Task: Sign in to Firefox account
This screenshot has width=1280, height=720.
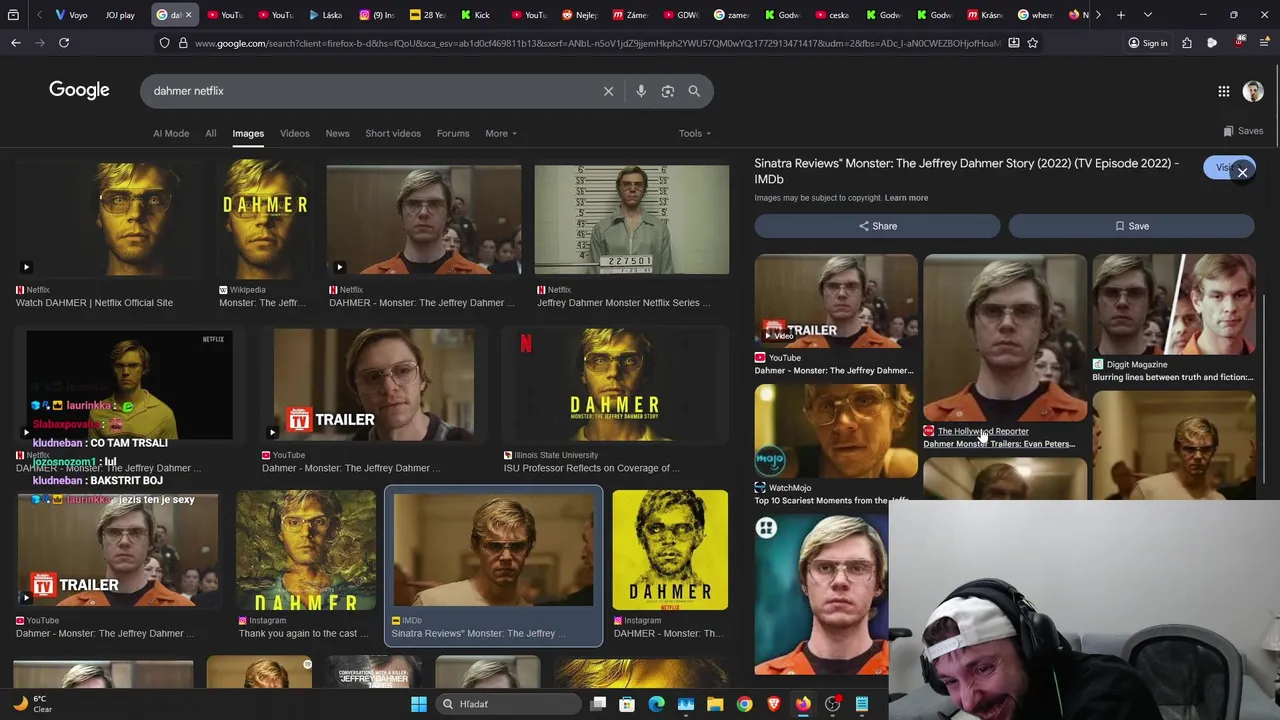Action: point(1147,43)
